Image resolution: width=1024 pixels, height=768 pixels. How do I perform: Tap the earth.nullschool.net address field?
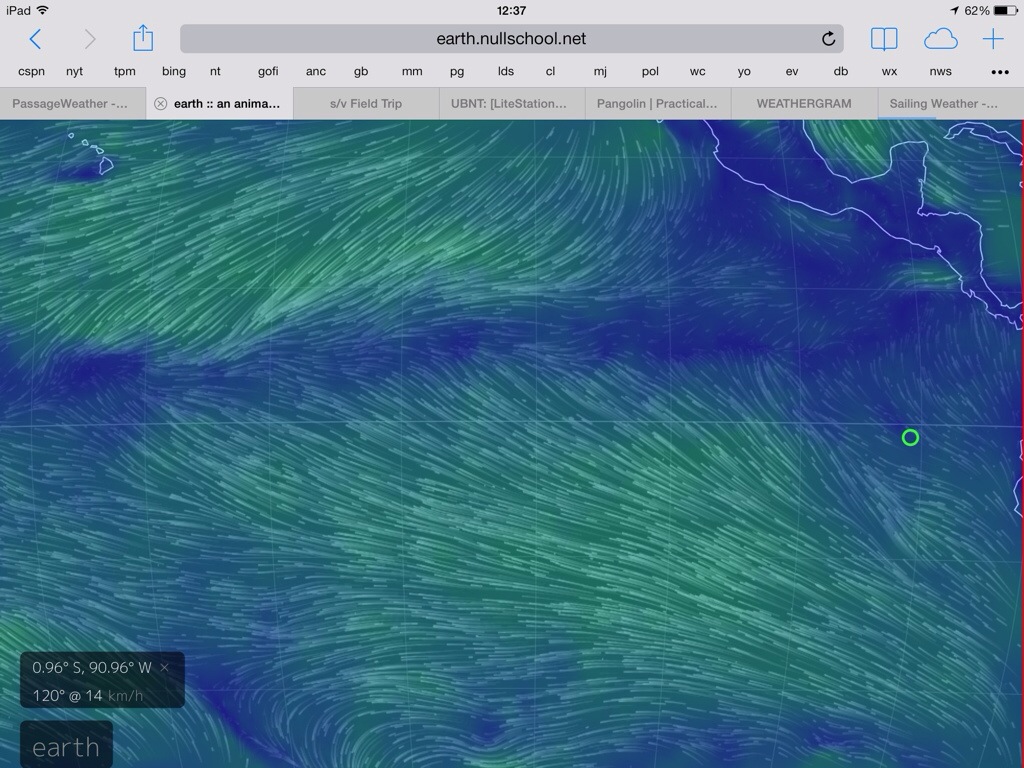click(511, 39)
